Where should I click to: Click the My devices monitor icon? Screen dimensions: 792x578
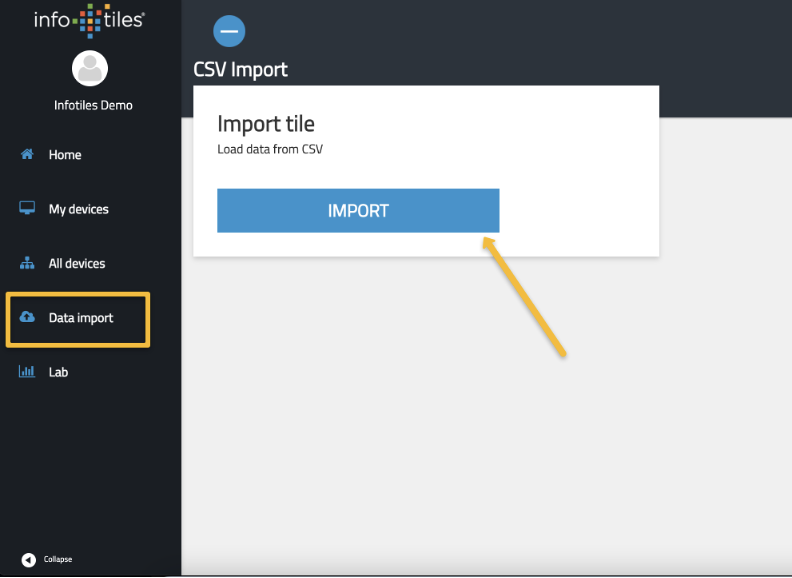(27, 208)
